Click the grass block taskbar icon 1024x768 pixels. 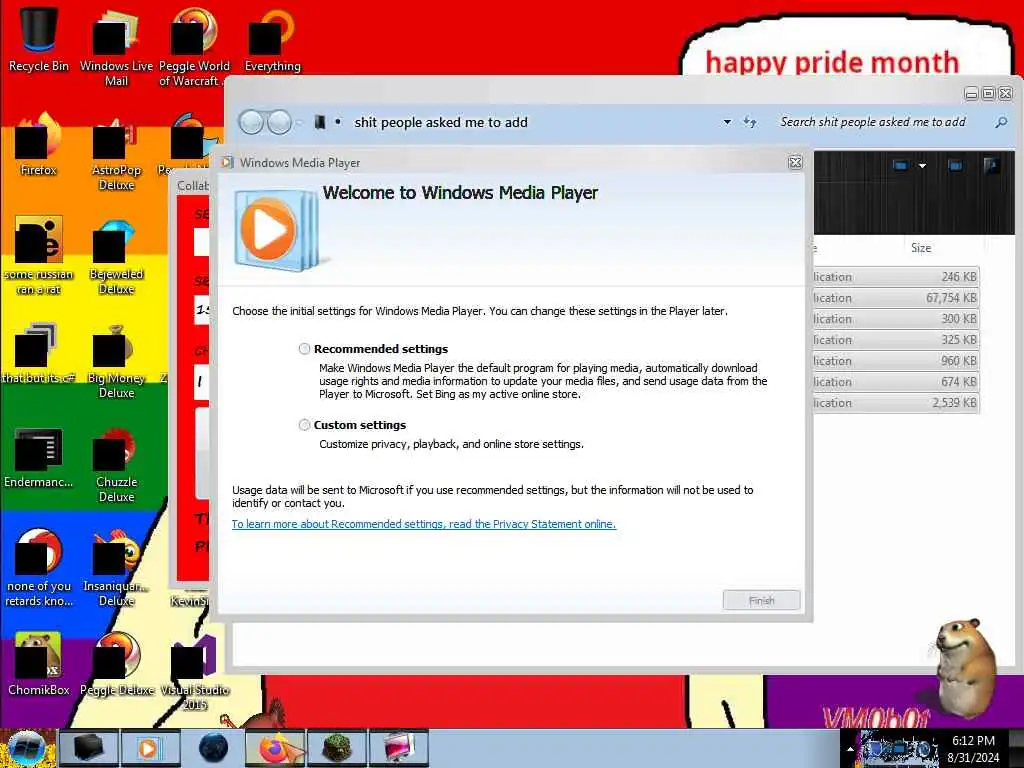pos(337,748)
